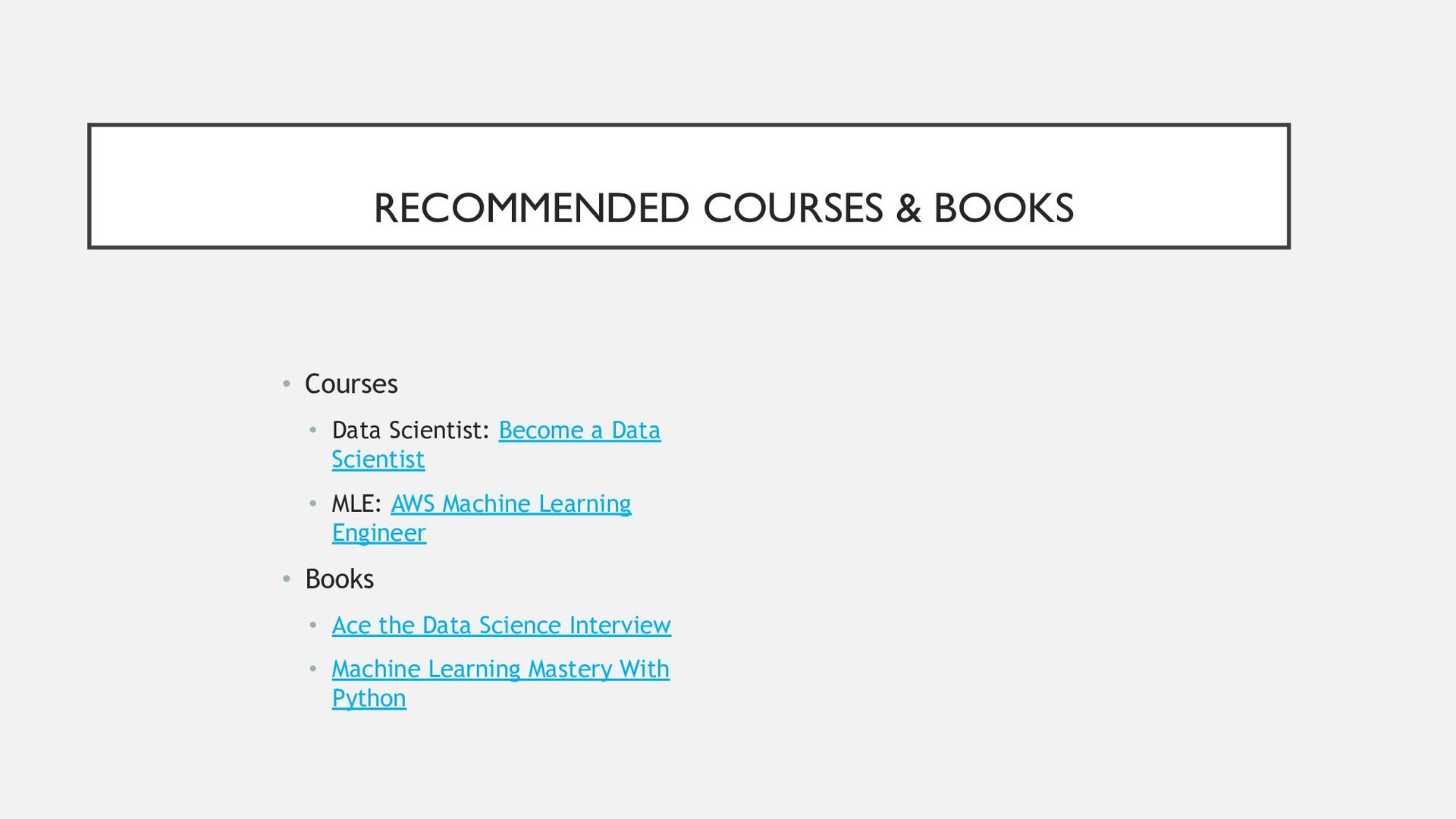
Task: Click the bullet dot before MLE
Action: (x=312, y=504)
